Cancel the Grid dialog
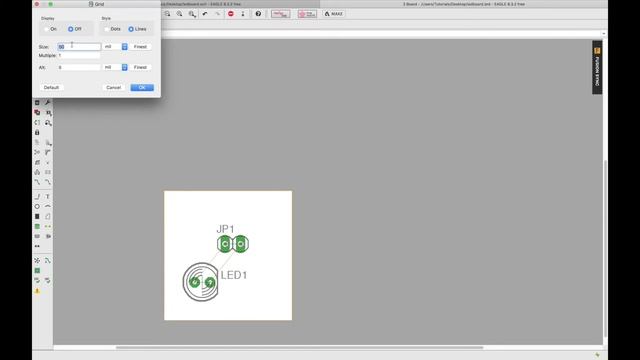 (x=113, y=87)
